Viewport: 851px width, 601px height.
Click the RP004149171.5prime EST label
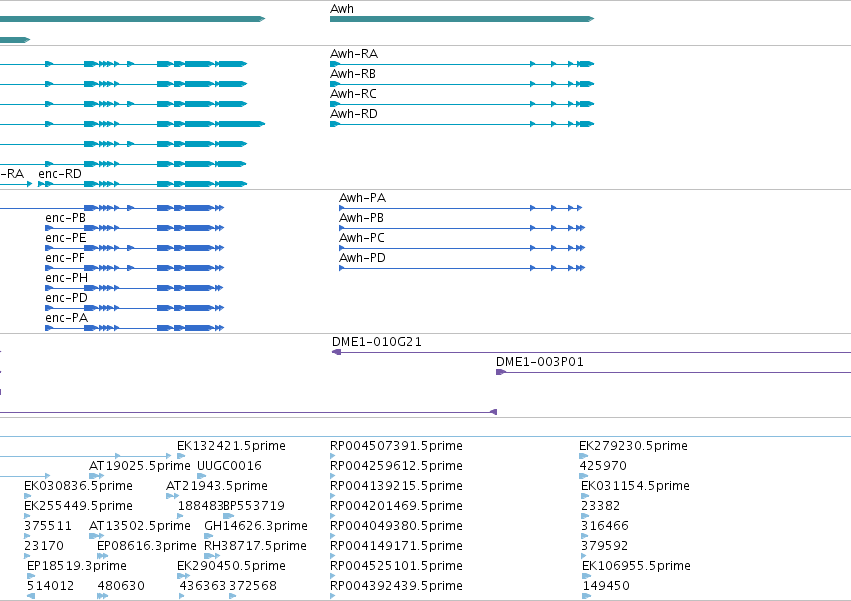coord(396,546)
